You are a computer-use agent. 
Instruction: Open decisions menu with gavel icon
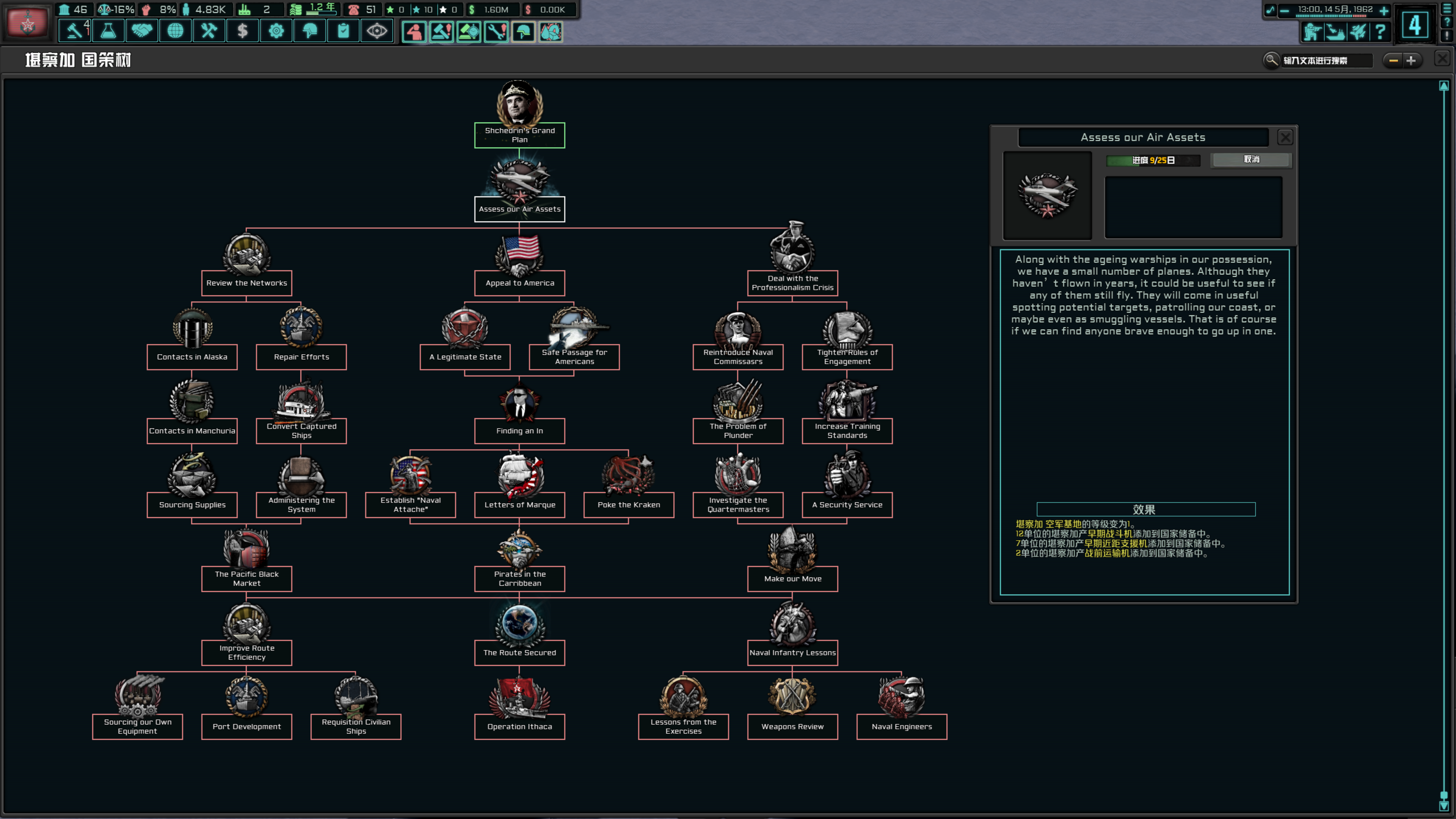pos(75,30)
